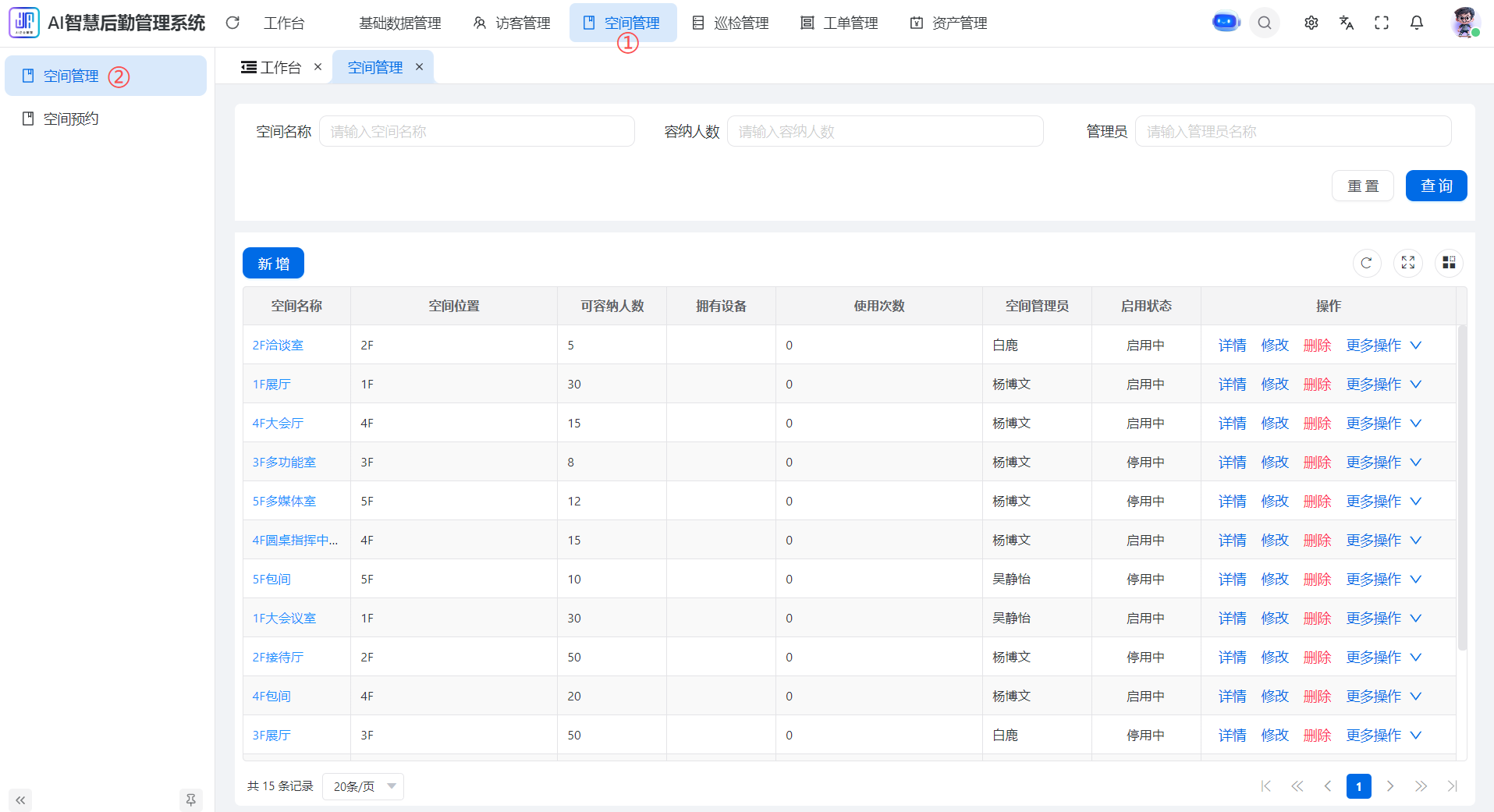Expand table to fullscreen icon
The image size is (1494, 812).
tap(1407, 263)
